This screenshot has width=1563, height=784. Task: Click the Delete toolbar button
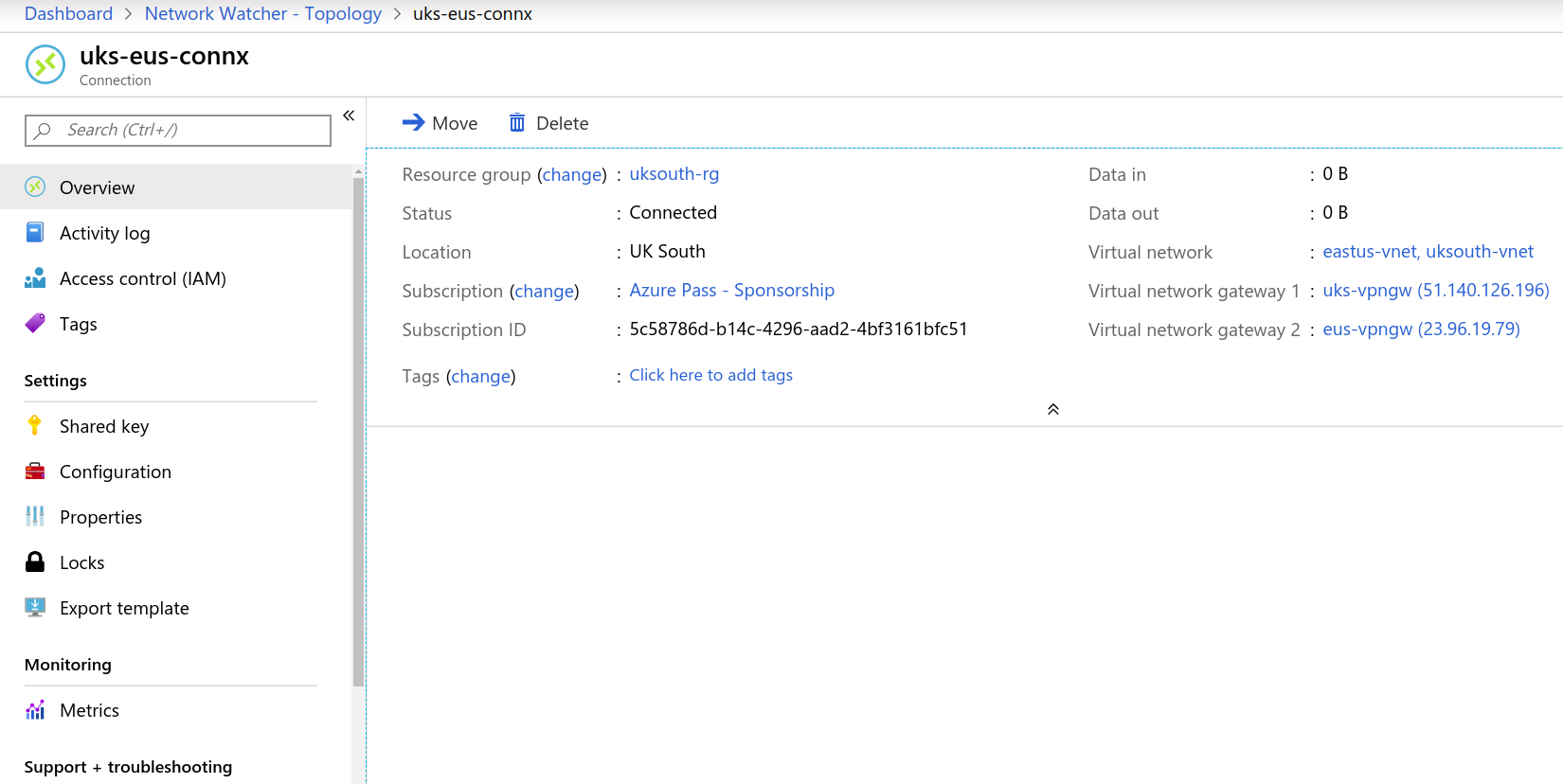pyautogui.click(x=549, y=123)
